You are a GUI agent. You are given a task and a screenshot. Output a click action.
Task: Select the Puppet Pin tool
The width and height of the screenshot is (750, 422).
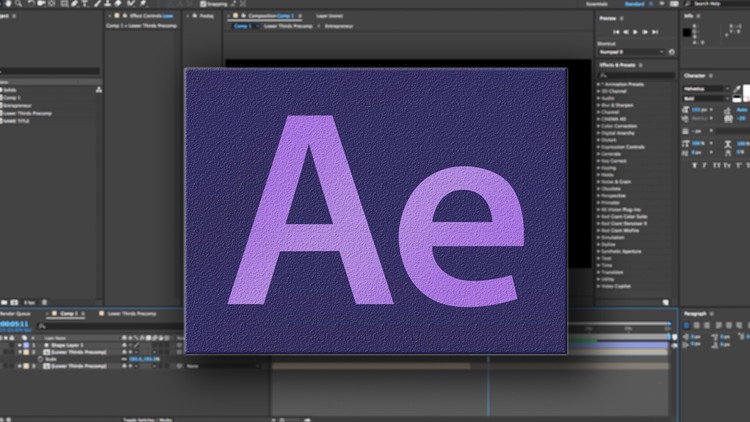point(143,3)
